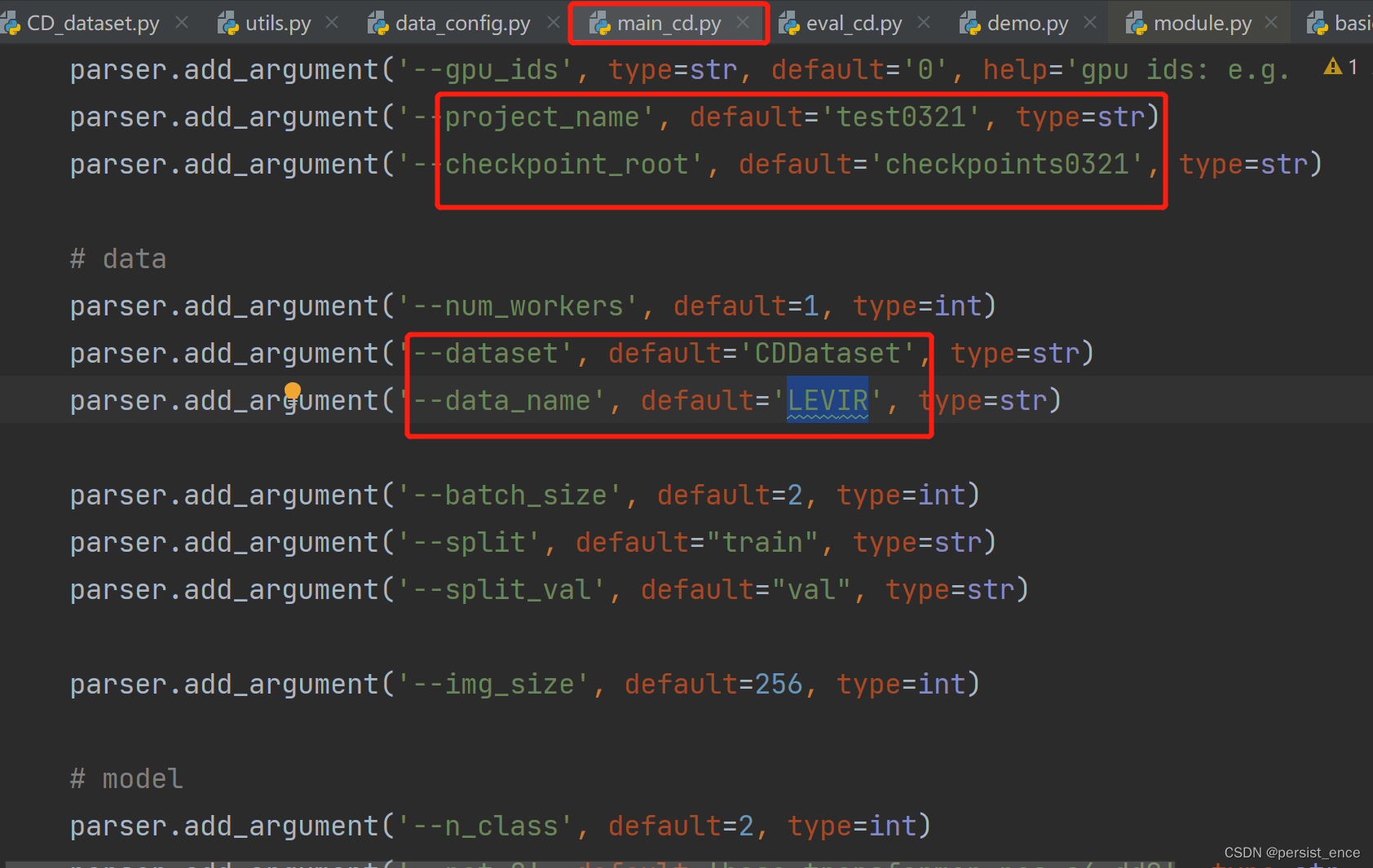1373x868 pixels.
Task: Click the 'checkpoints0321' default string
Action: (1007, 164)
